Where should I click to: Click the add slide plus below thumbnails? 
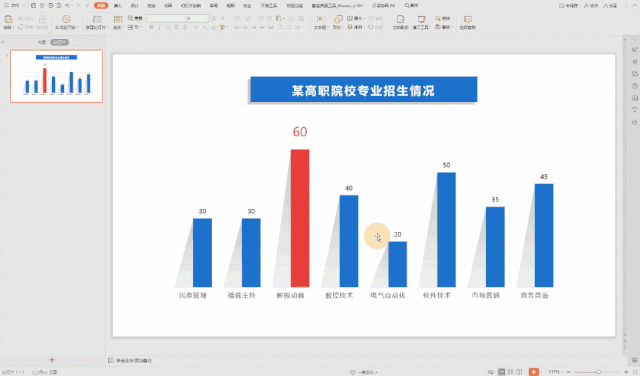(x=52, y=360)
